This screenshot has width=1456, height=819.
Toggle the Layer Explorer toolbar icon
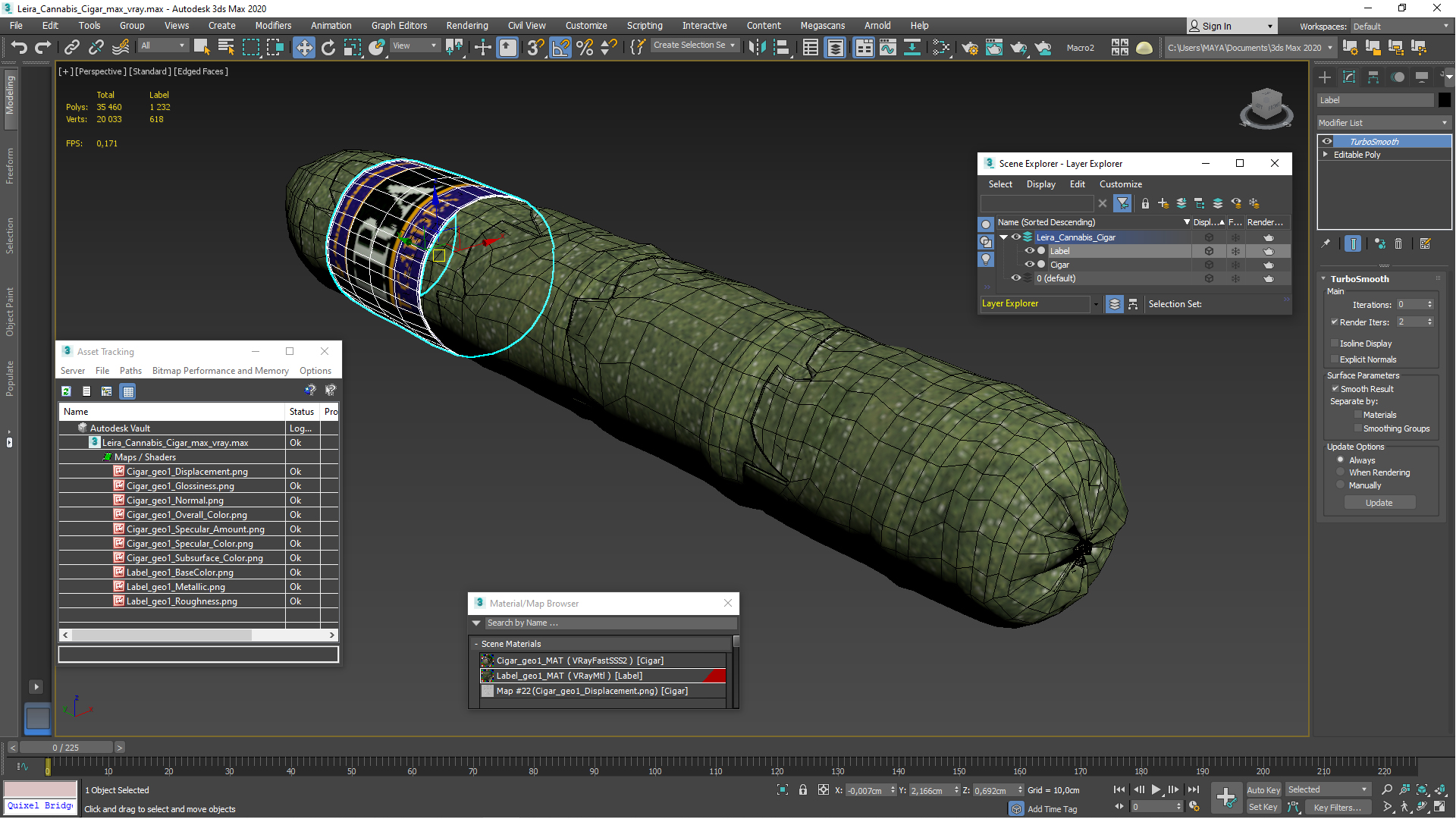point(836,48)
